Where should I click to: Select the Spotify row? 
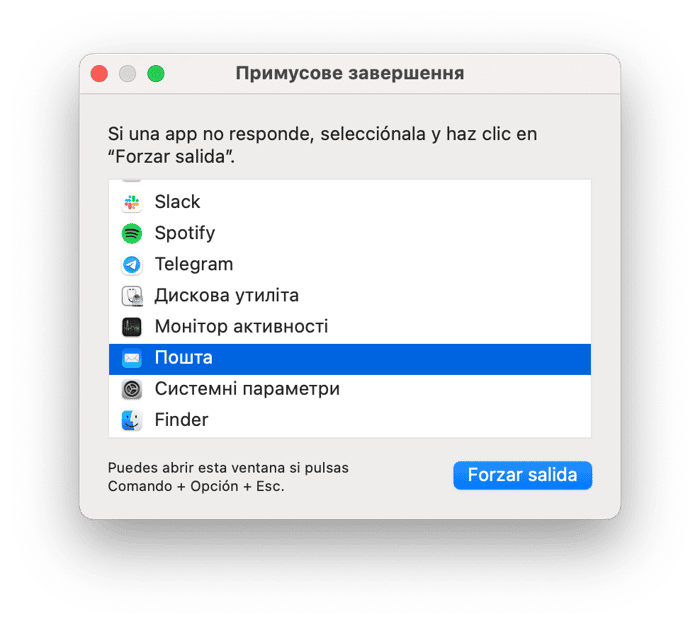[350, 233]
